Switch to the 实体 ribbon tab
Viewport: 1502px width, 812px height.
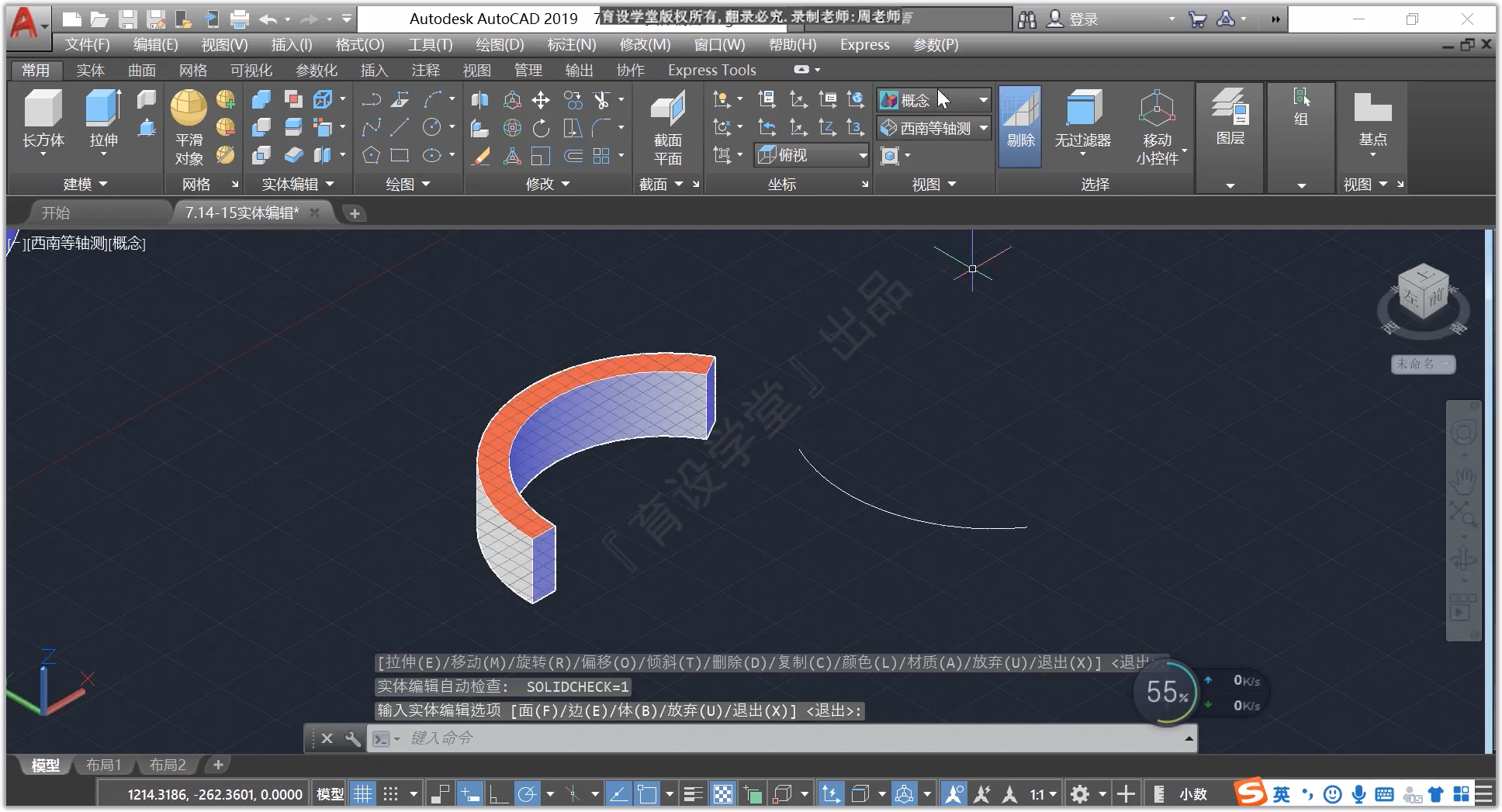pyautogui.click(x=90, y=71)
